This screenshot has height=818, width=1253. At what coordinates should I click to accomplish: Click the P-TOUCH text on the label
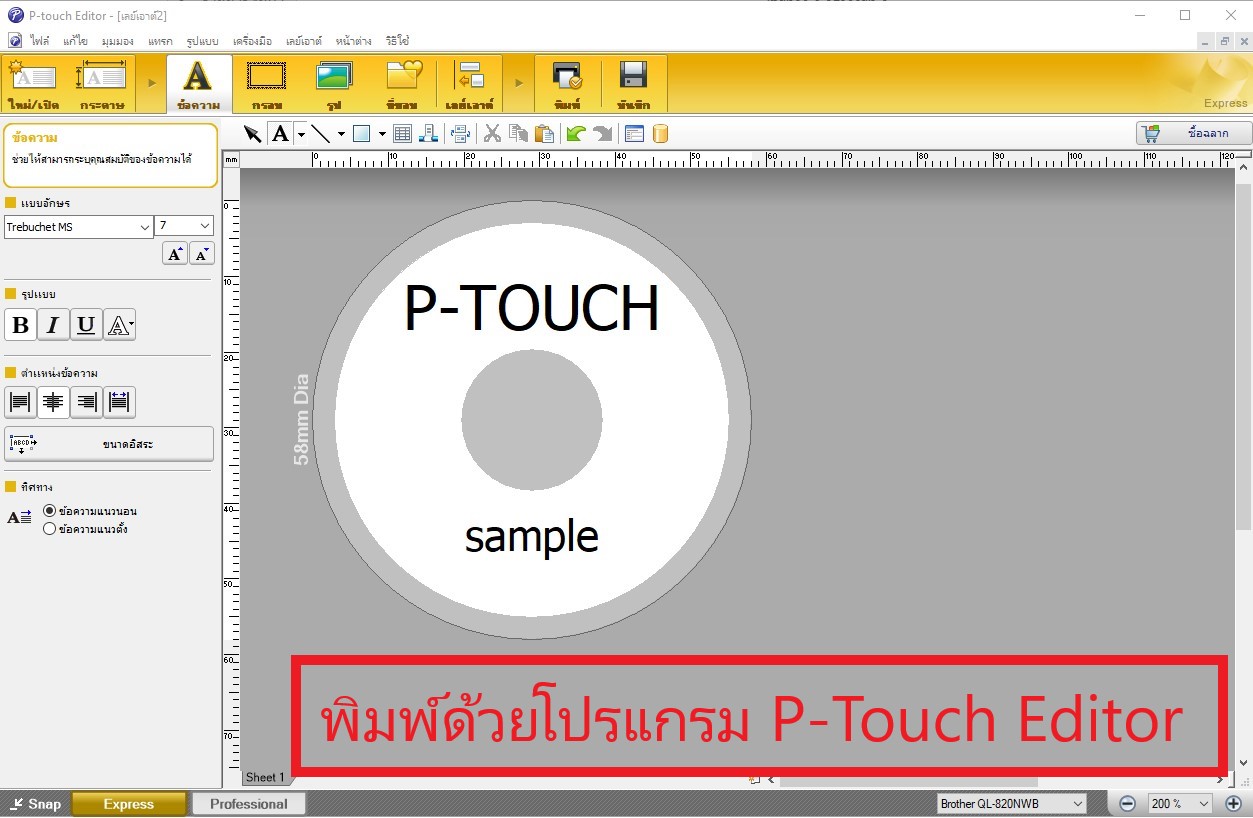[532, 309]
